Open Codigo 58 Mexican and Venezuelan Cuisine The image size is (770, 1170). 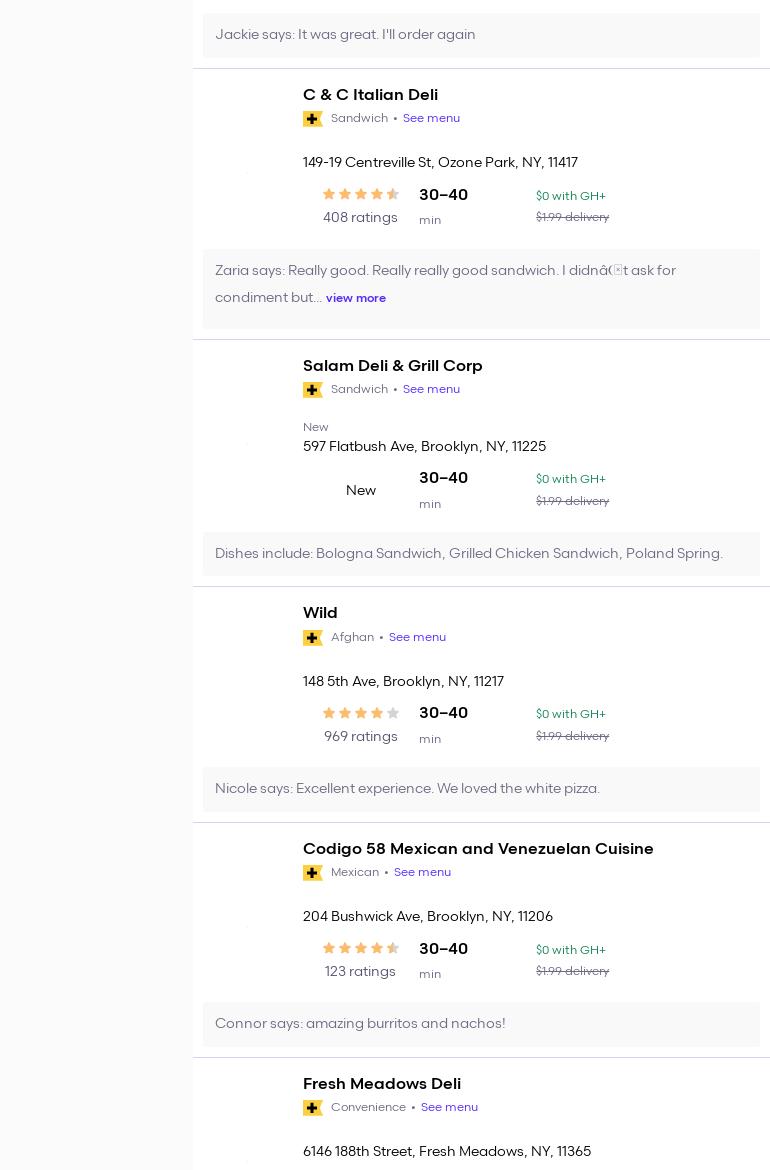pyautogui.click(x=478, y=849)
